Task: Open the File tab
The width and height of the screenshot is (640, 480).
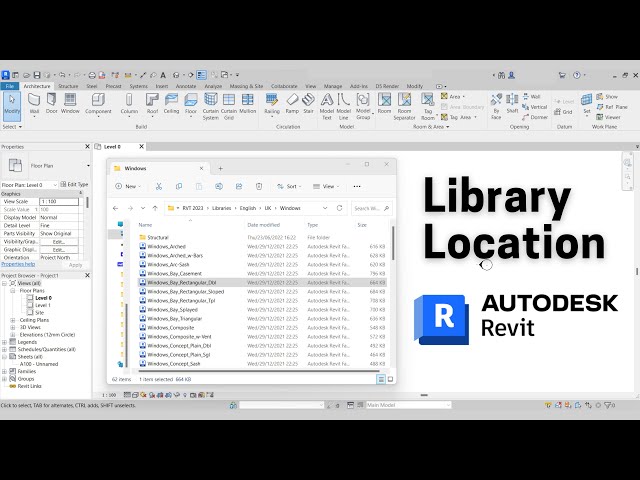Action: (9, 86)
